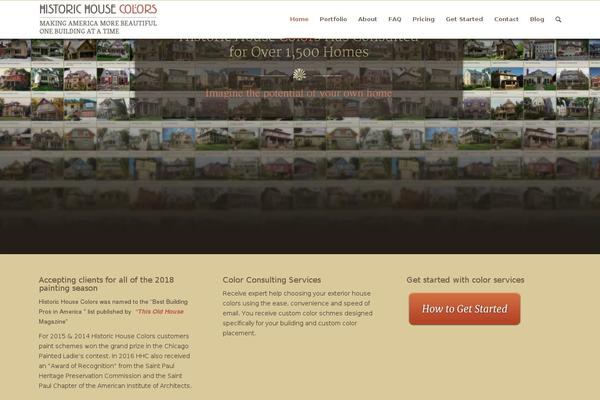Screen dimensions: 600x400
Task: Follow the "This Old House" link
Action: point(160,311)
